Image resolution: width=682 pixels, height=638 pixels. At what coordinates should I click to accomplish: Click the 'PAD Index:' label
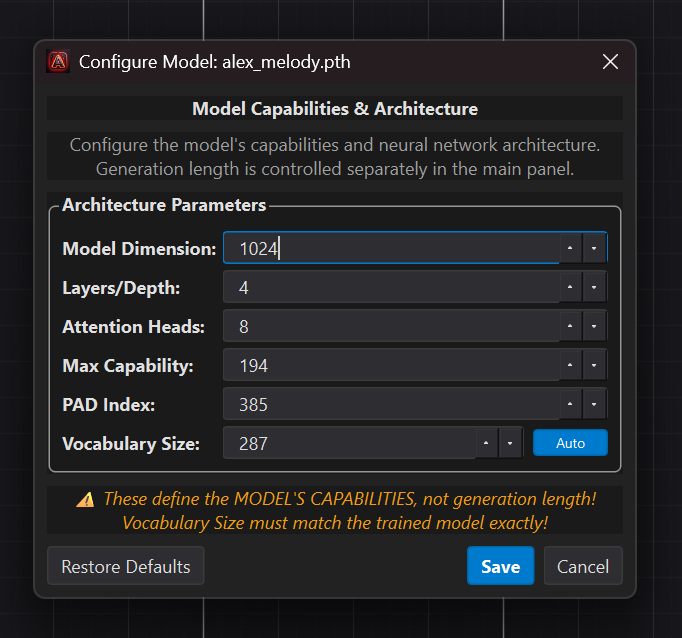tap(109, 405)
